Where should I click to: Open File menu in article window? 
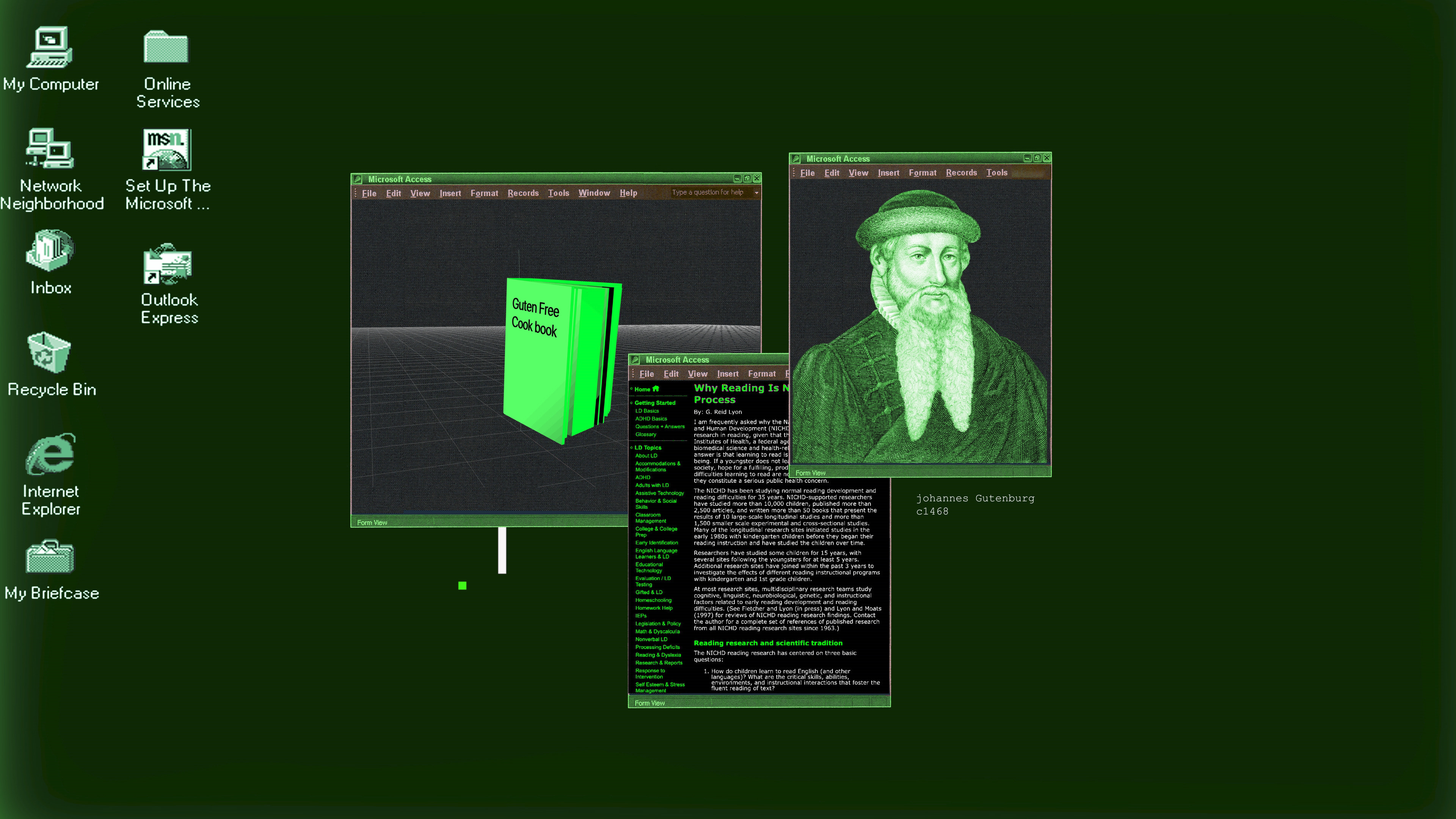click(646, 374)
